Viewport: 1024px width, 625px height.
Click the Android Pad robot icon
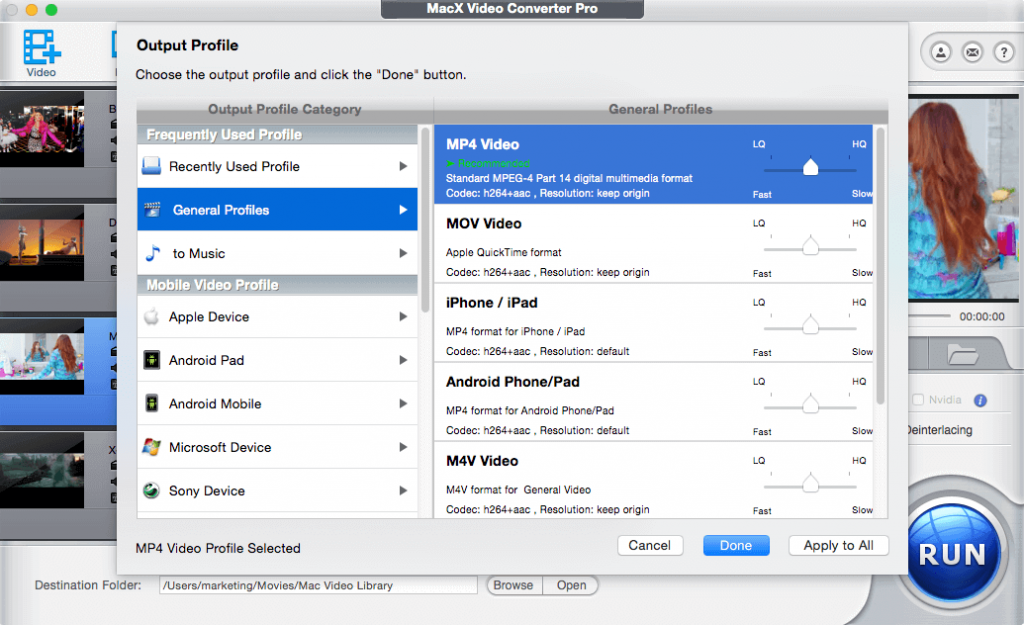(x=152, y=360)
